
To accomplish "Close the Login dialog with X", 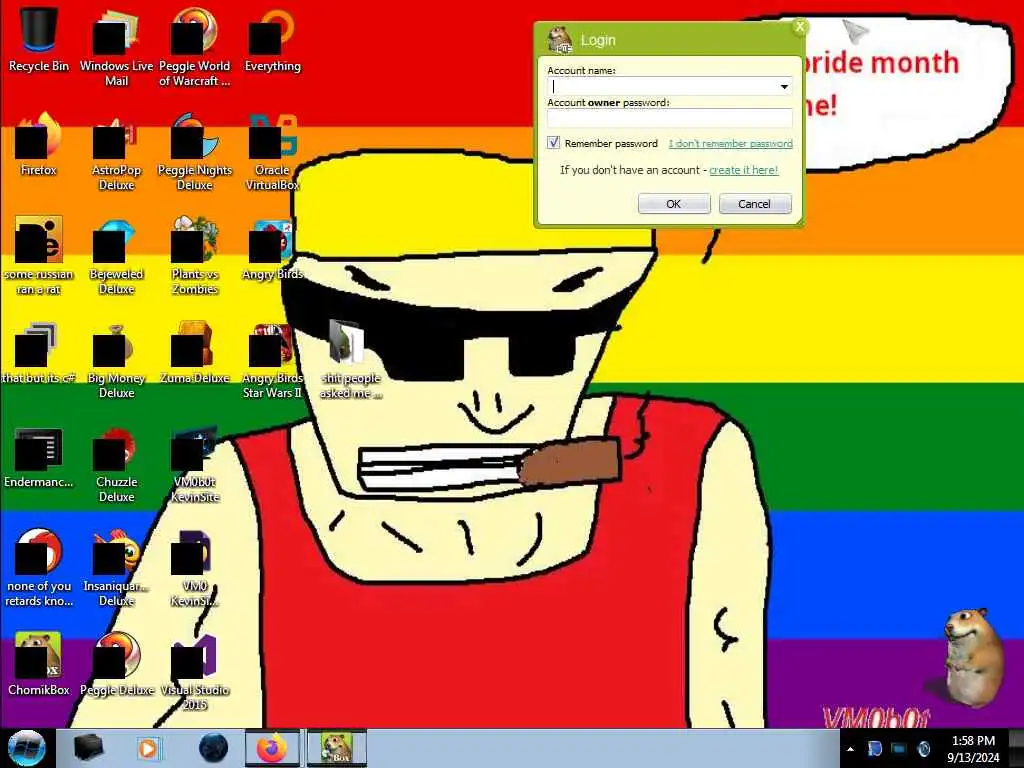I will point(799,27).
